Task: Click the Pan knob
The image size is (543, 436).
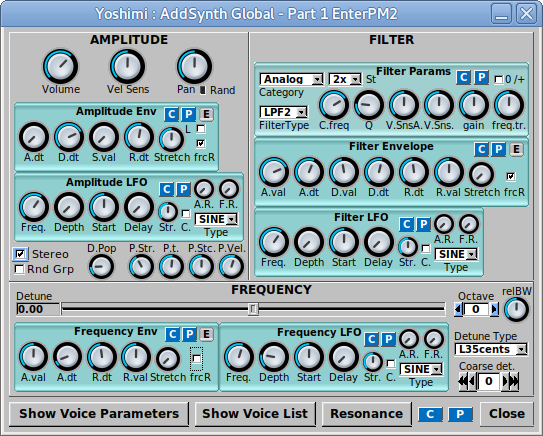Action: [x=194, y=66]
